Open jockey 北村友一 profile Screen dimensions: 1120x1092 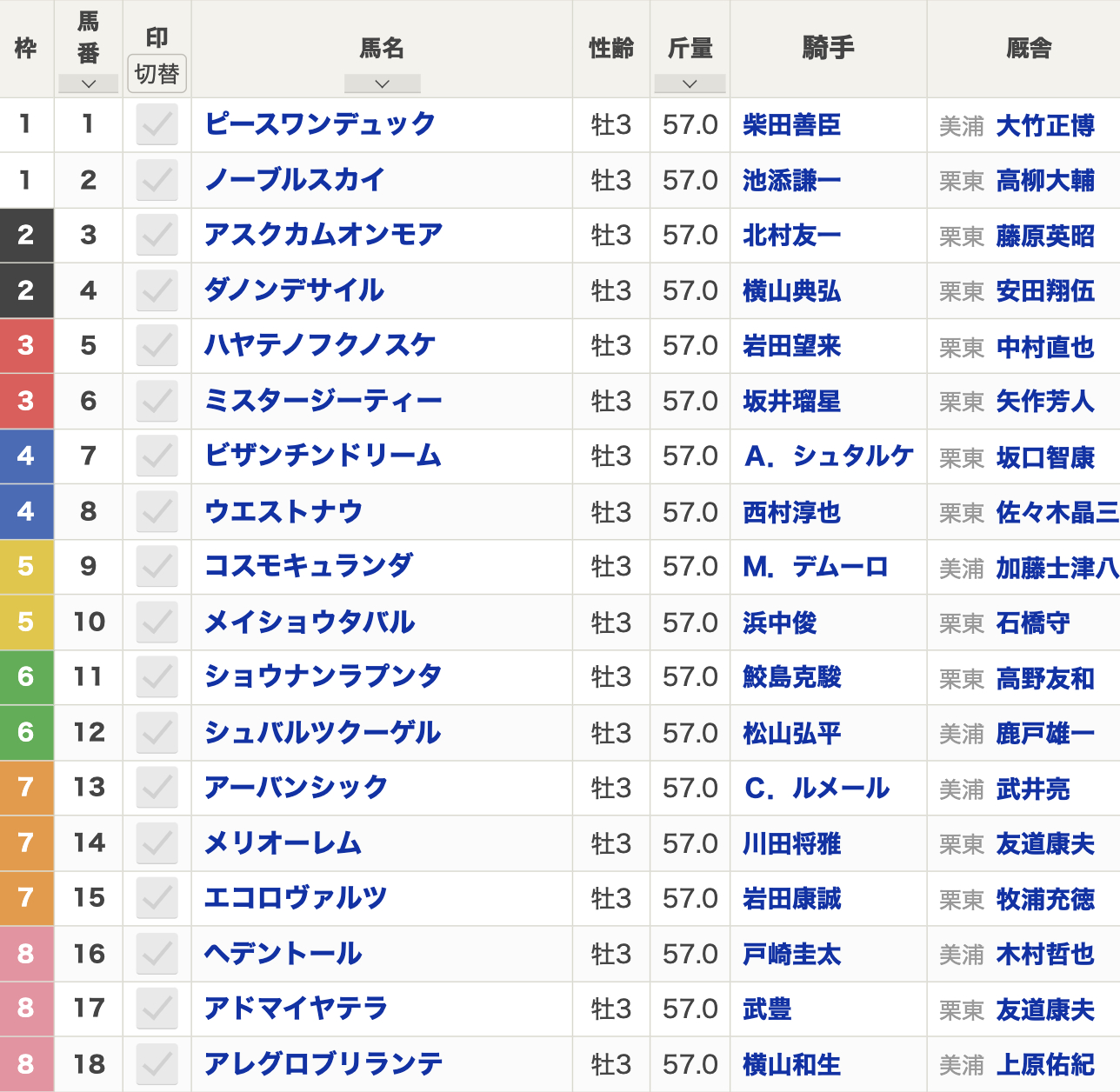click(x=792, y=236)
